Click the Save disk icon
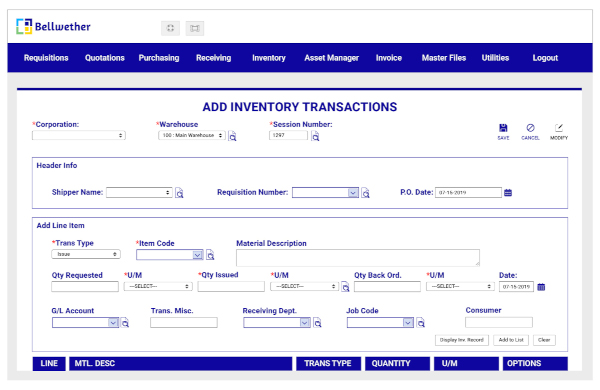Screen dimensions: 600x390 (503, 128)
